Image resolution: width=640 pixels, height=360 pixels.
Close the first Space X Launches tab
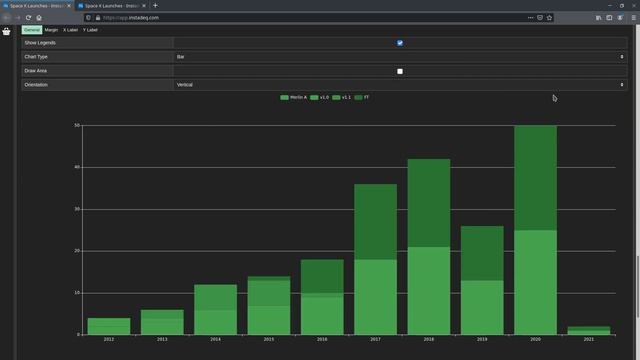(69, 6)
